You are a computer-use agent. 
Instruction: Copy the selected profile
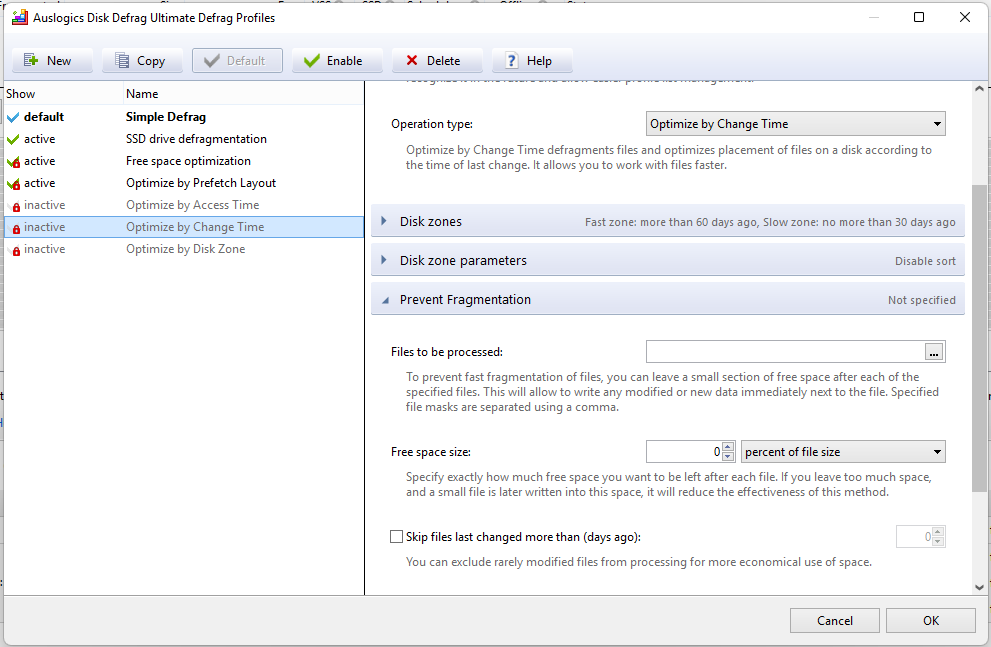142,61
